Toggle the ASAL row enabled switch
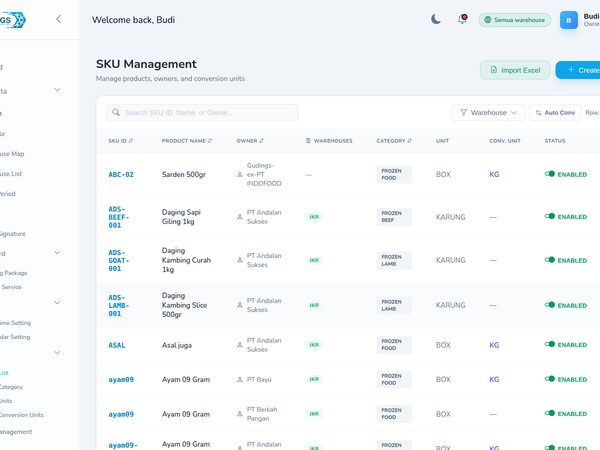600x450 pixels. point(550,344)
